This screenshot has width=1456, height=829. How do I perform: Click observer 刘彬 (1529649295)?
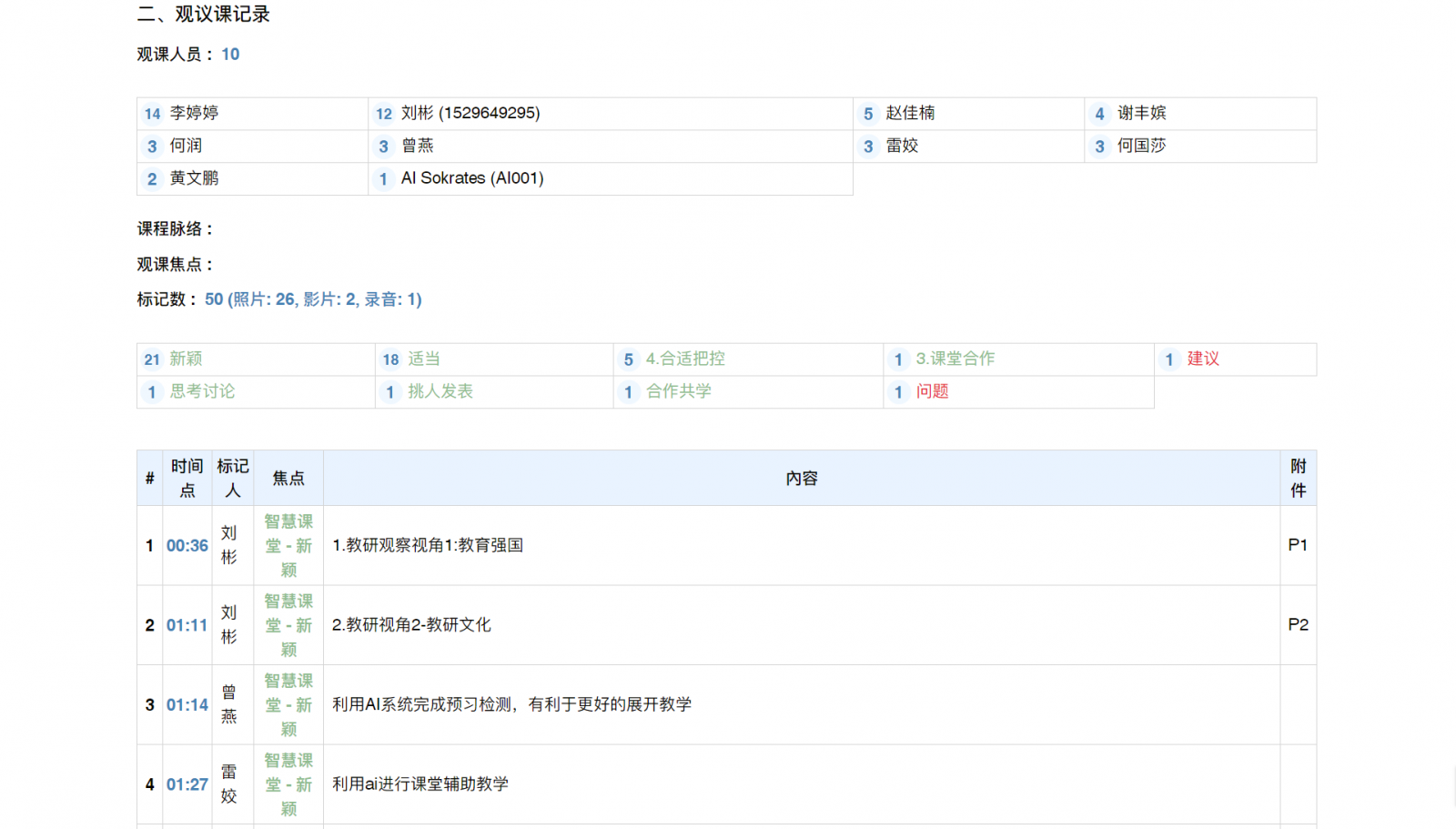pos(470,114)
